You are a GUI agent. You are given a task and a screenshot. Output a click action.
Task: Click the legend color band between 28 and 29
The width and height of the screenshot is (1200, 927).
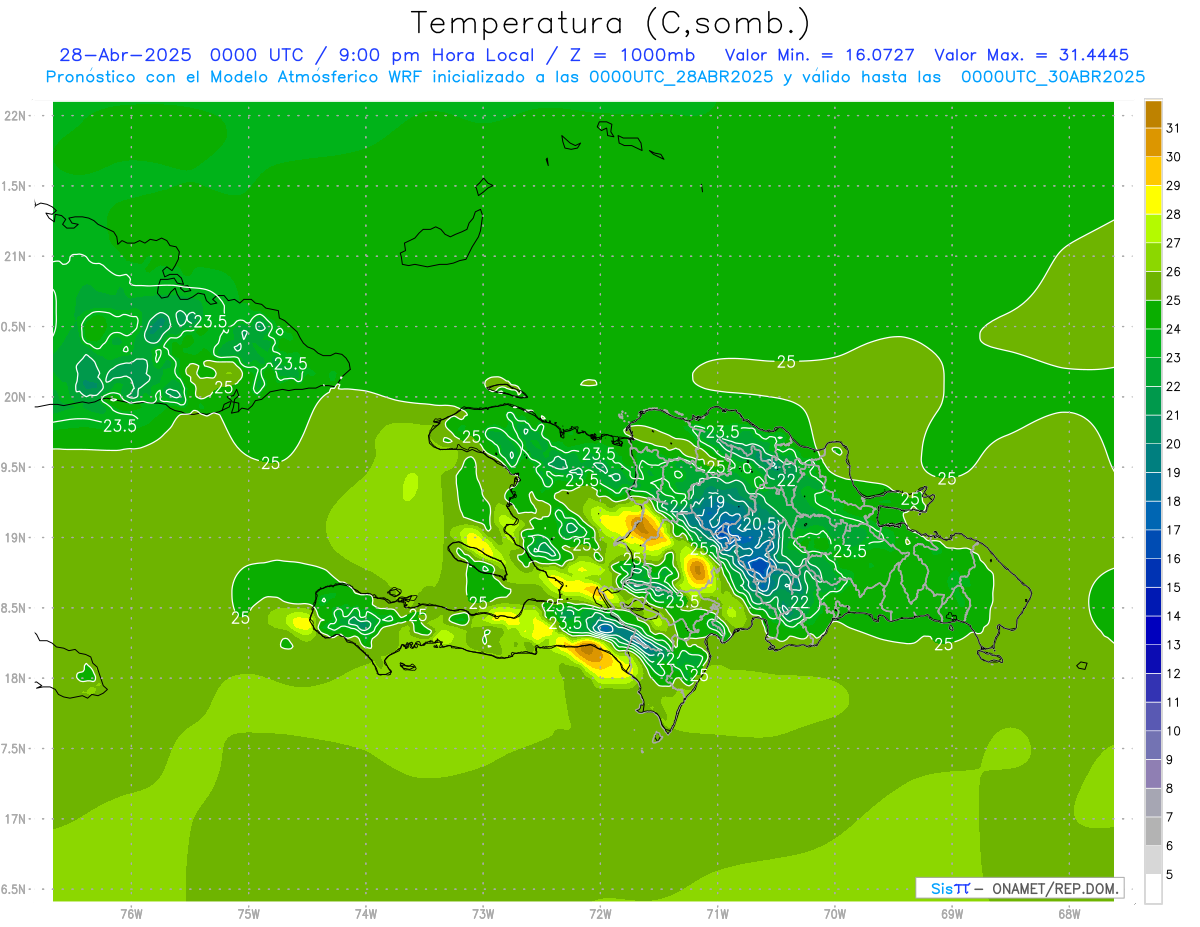[1153, 200]
